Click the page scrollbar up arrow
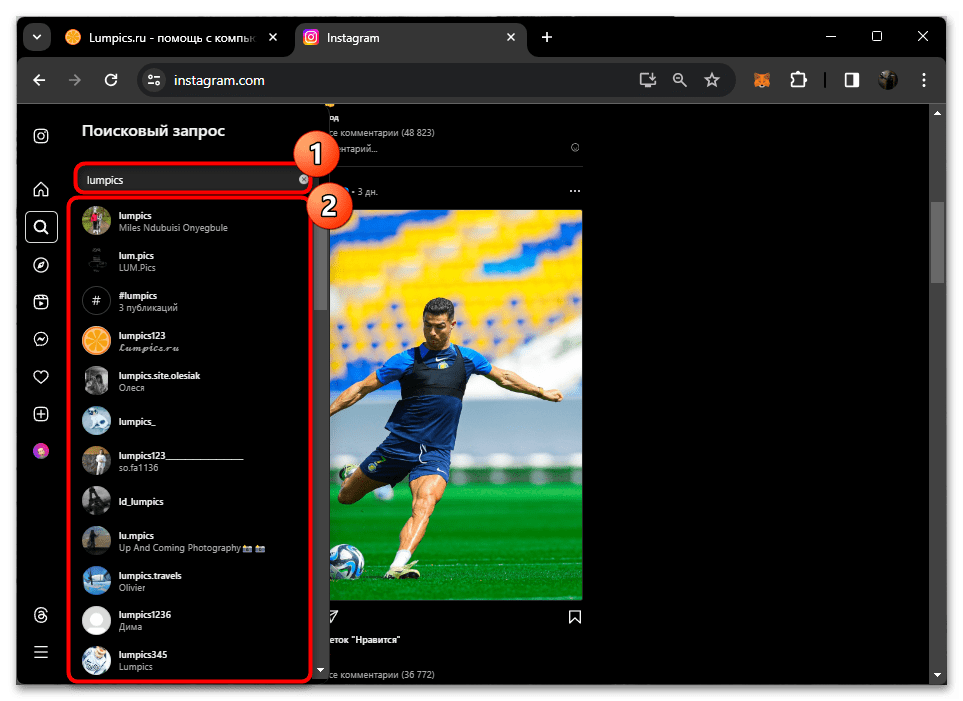Screen dimensions: 963x701 (x=937, y=113)
